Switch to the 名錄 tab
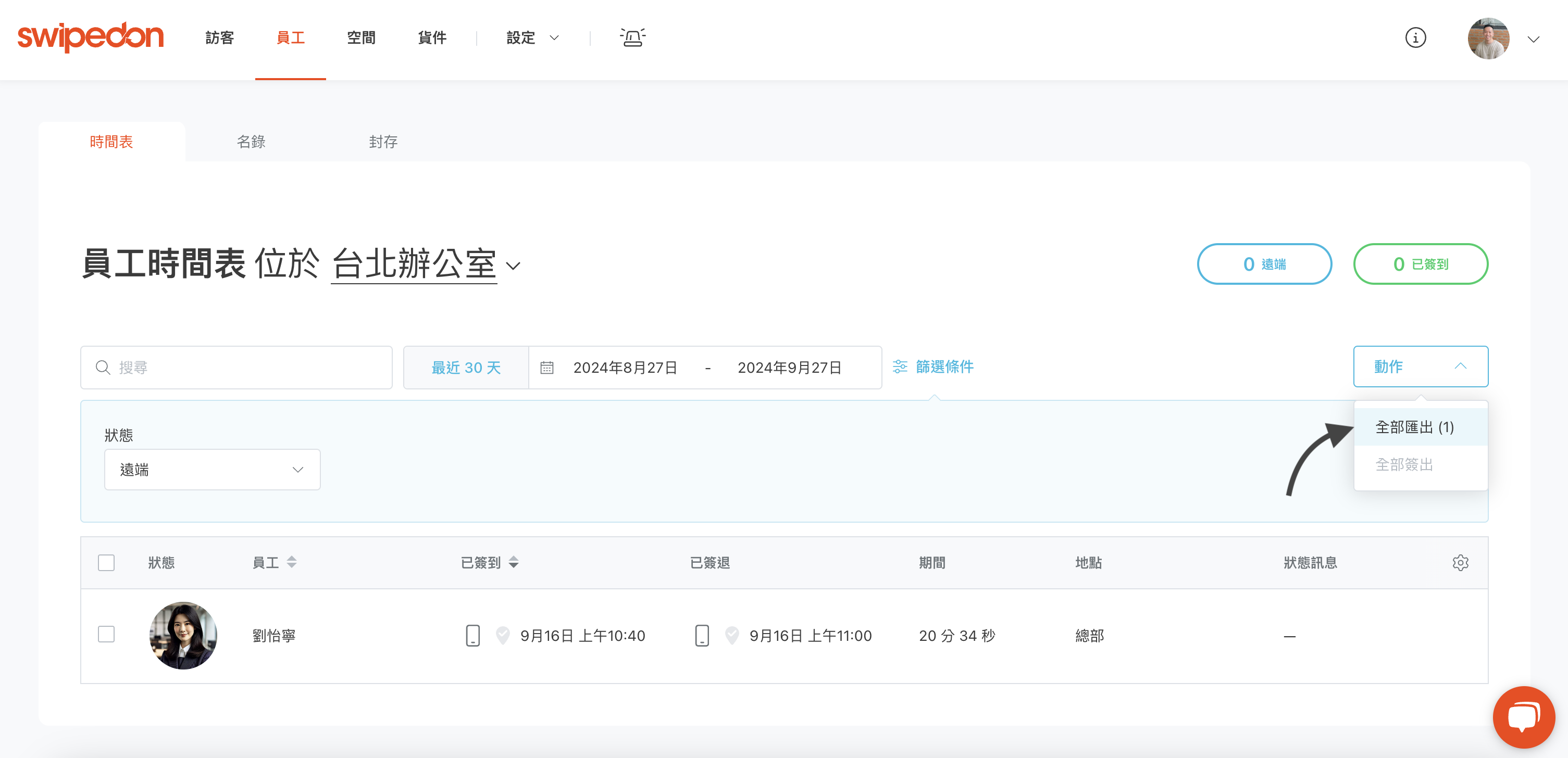Viewport: 1568px width, 758px height. (251, 142)
